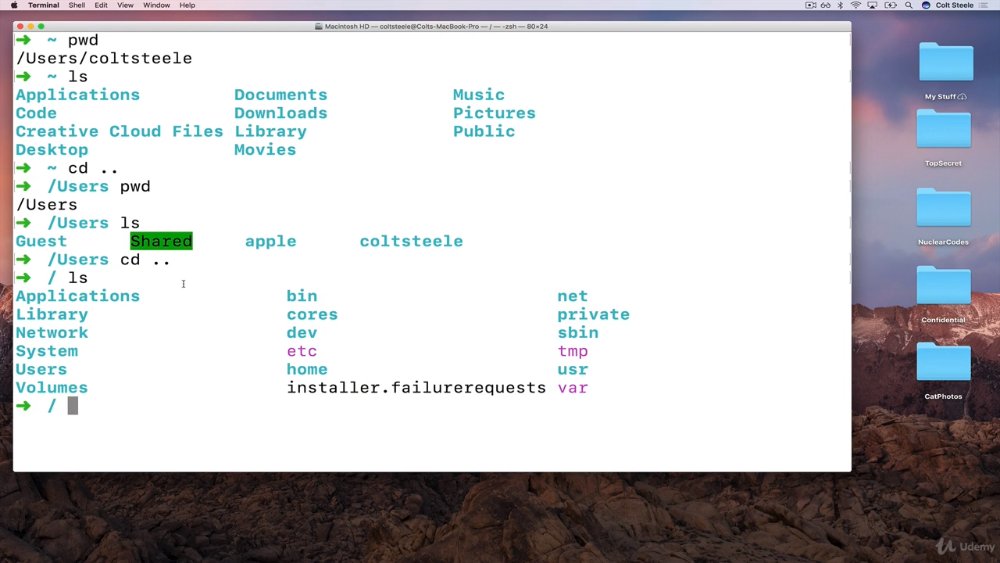Open Spotlight search magnifier
1000x563 pixels.
(909, 5)
